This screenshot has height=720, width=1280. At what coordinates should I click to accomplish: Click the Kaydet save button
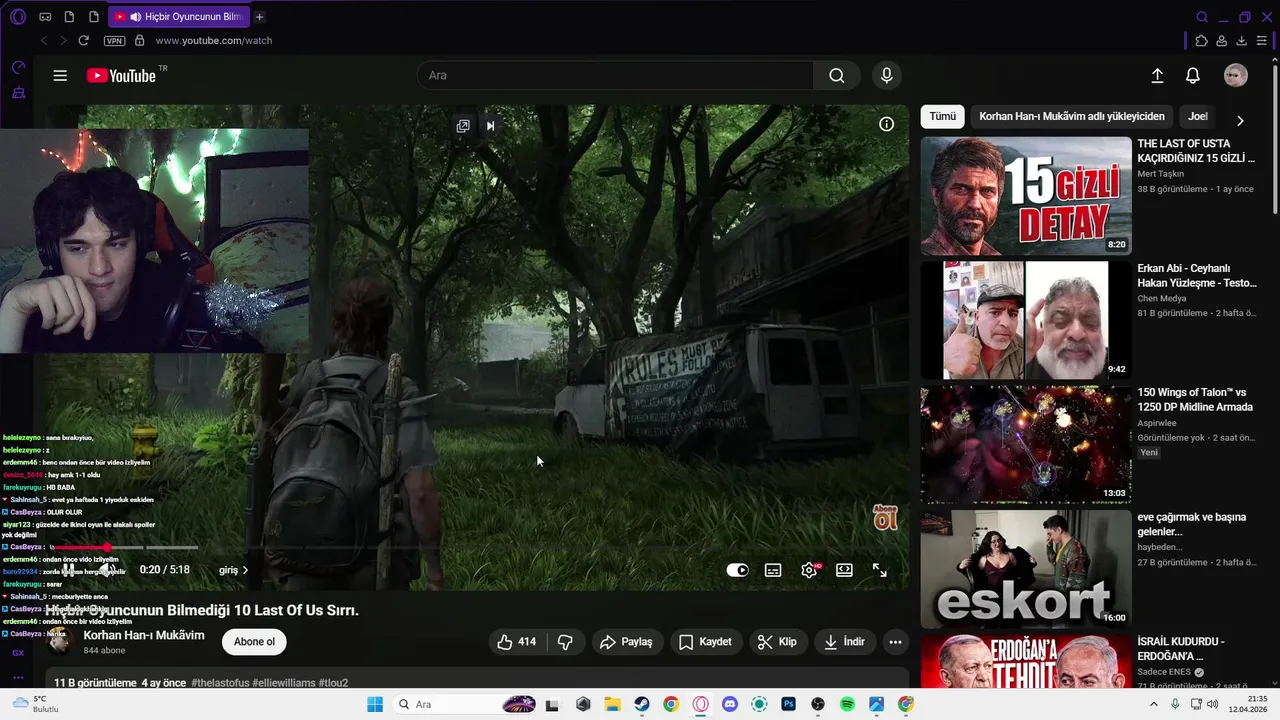point(706,642)
